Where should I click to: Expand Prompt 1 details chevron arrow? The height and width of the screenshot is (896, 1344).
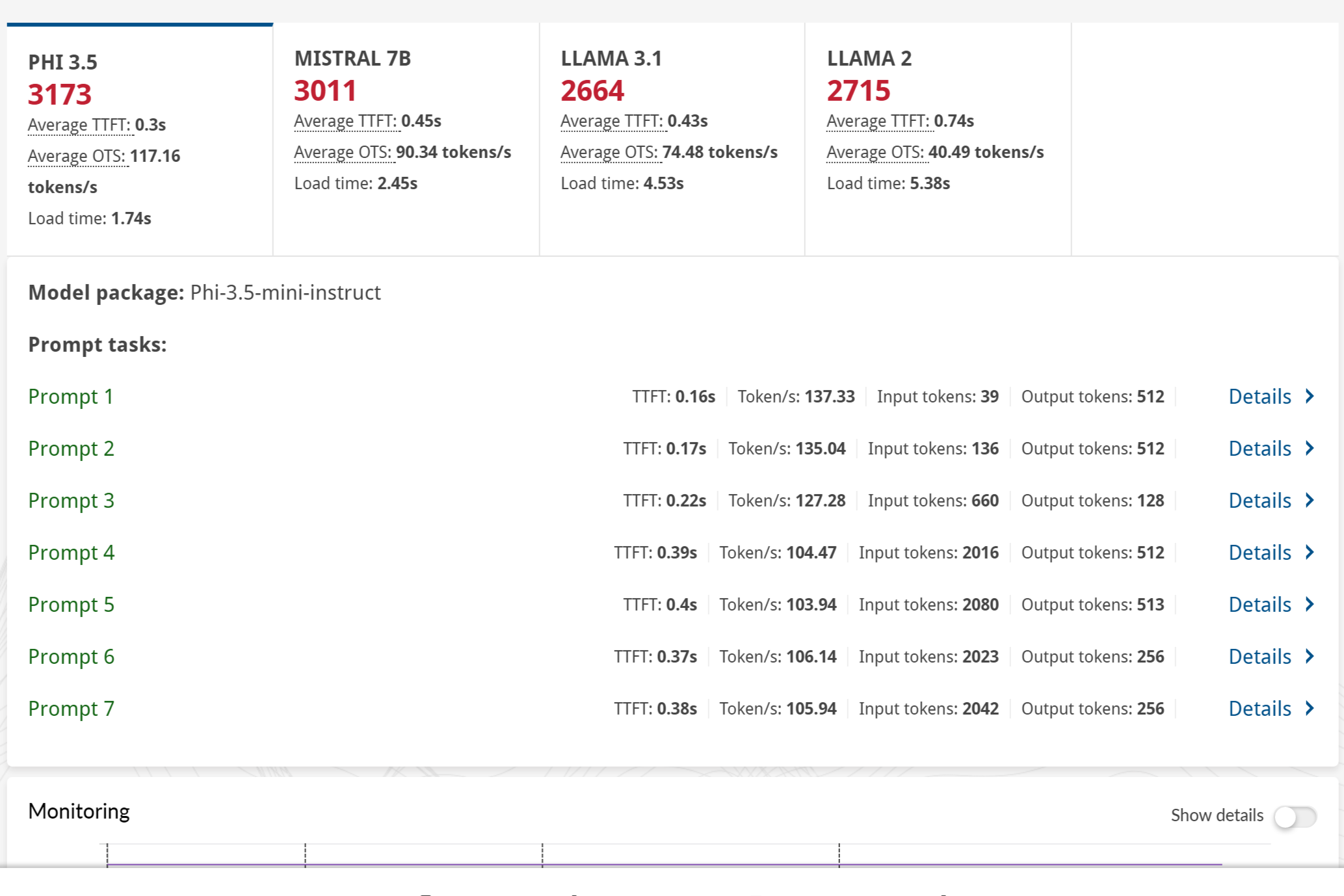coord(1310,396)
